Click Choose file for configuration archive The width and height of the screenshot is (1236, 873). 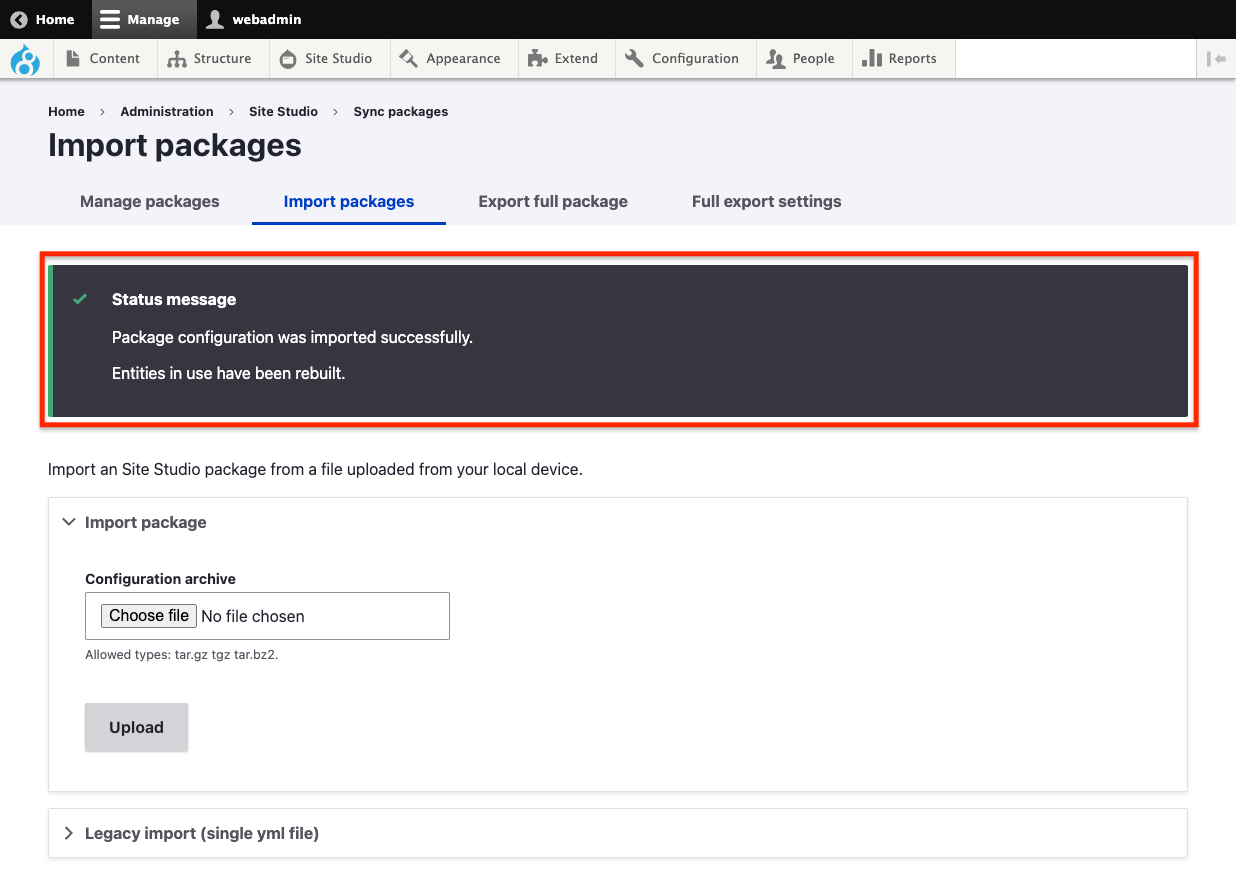[149, 616]
